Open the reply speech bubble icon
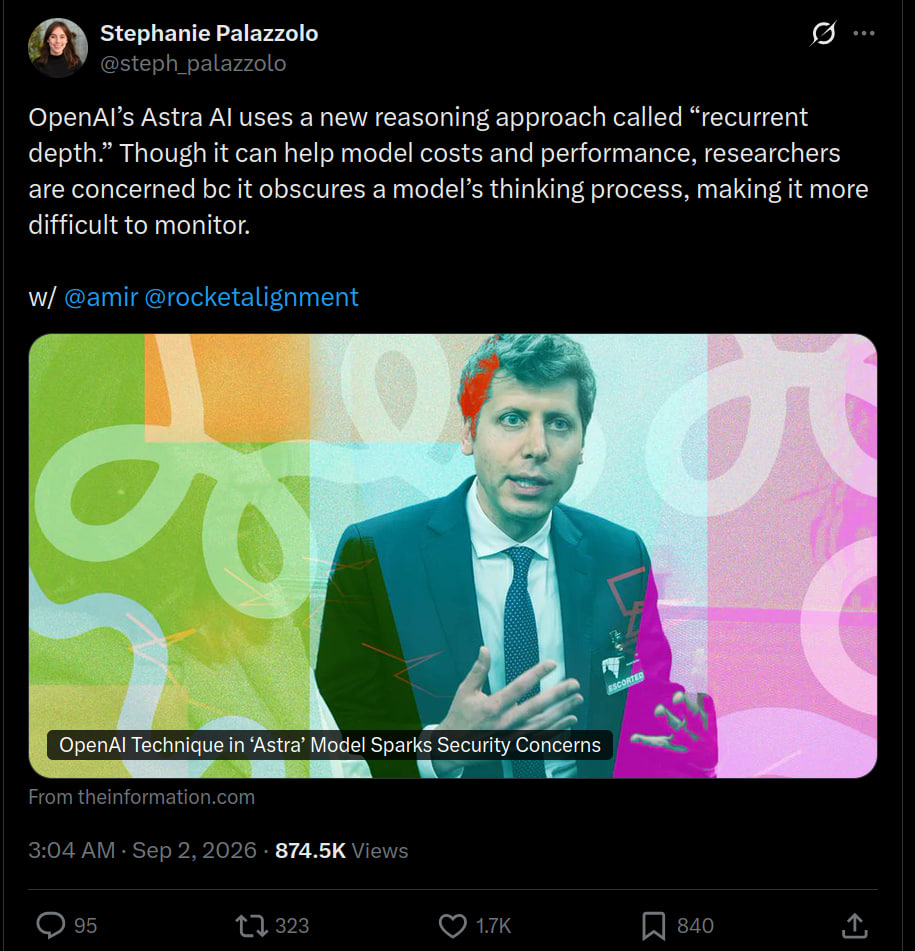 pyautogui.click(x=51, y=926)
